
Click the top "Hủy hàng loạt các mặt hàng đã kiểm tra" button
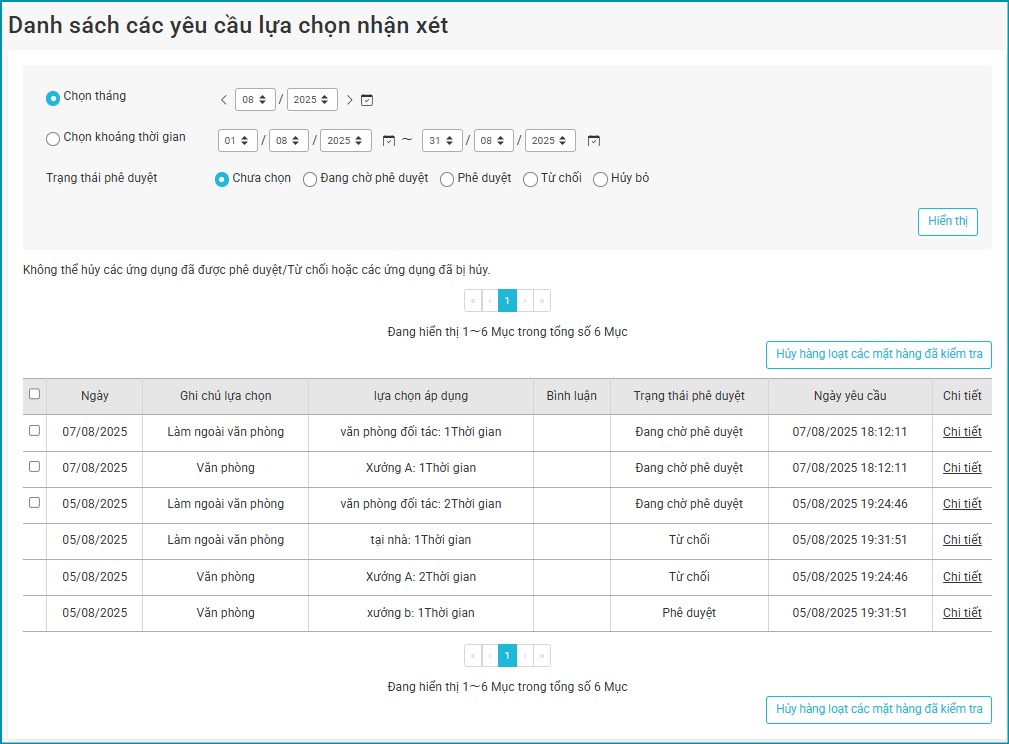878,354
